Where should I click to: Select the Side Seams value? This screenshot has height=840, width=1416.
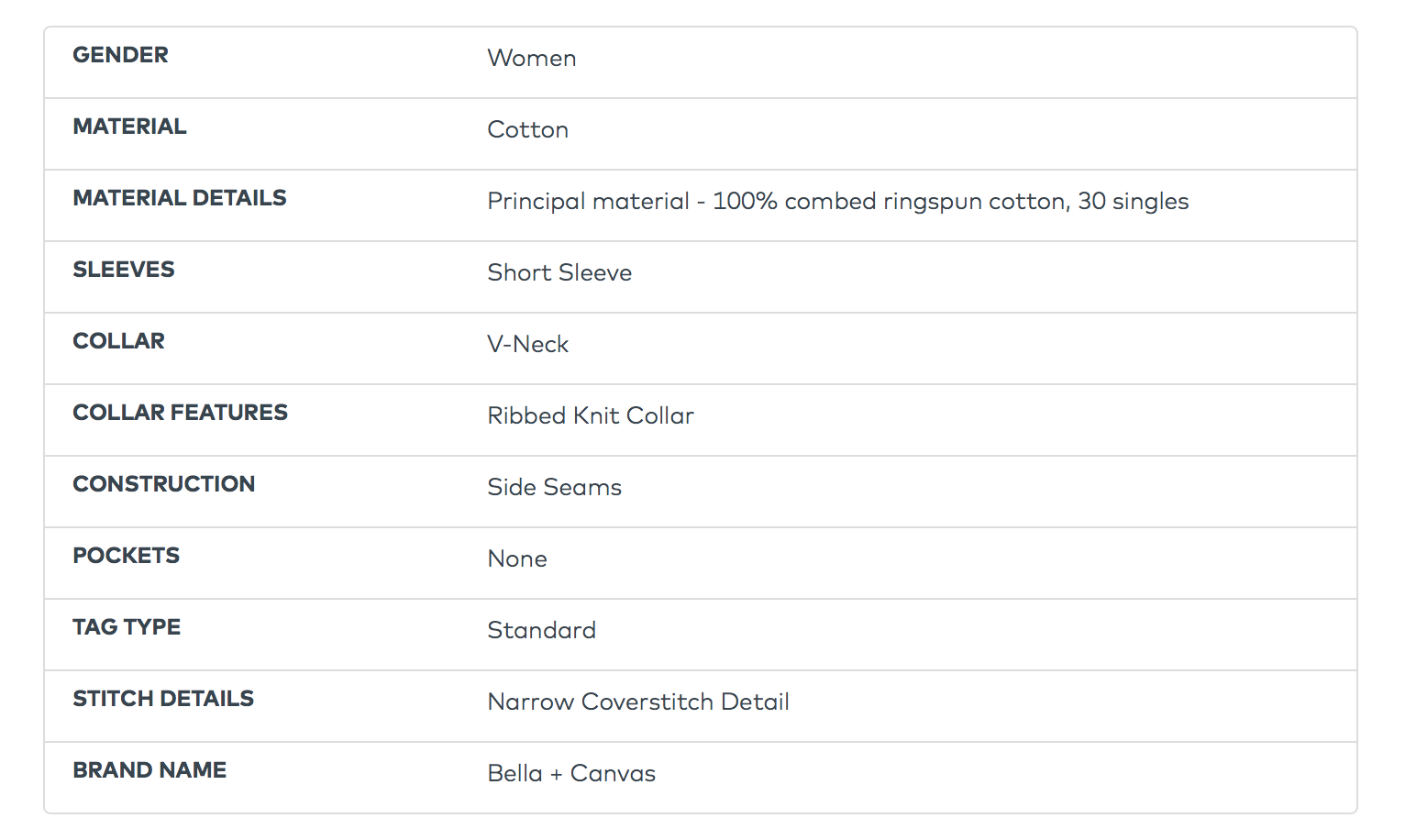coord(554,488)
